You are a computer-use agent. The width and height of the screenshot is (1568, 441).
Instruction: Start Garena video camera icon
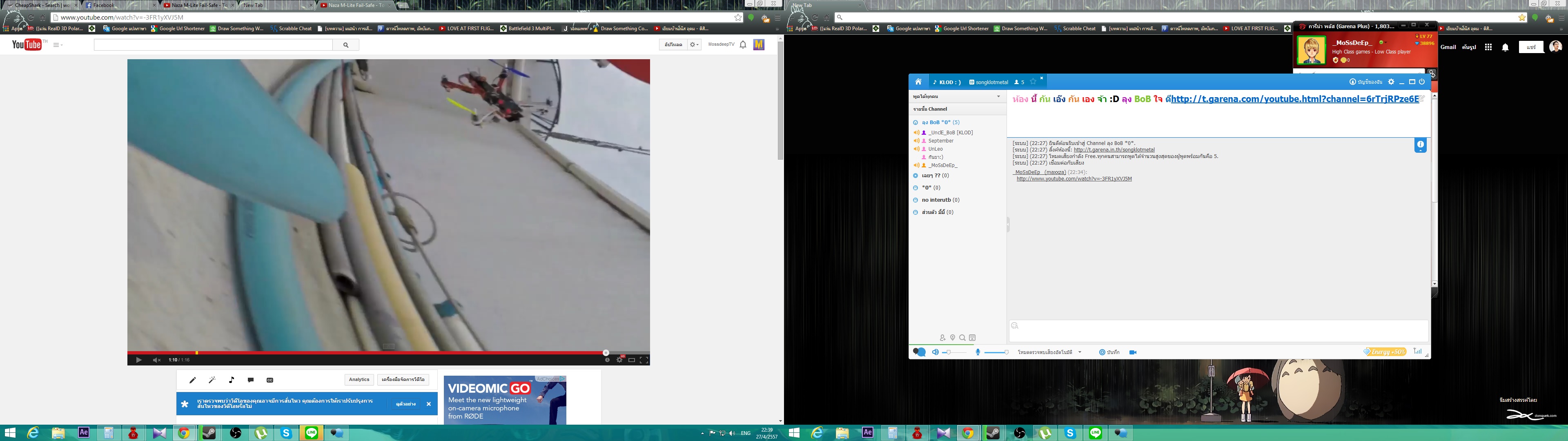[1133, 353]
